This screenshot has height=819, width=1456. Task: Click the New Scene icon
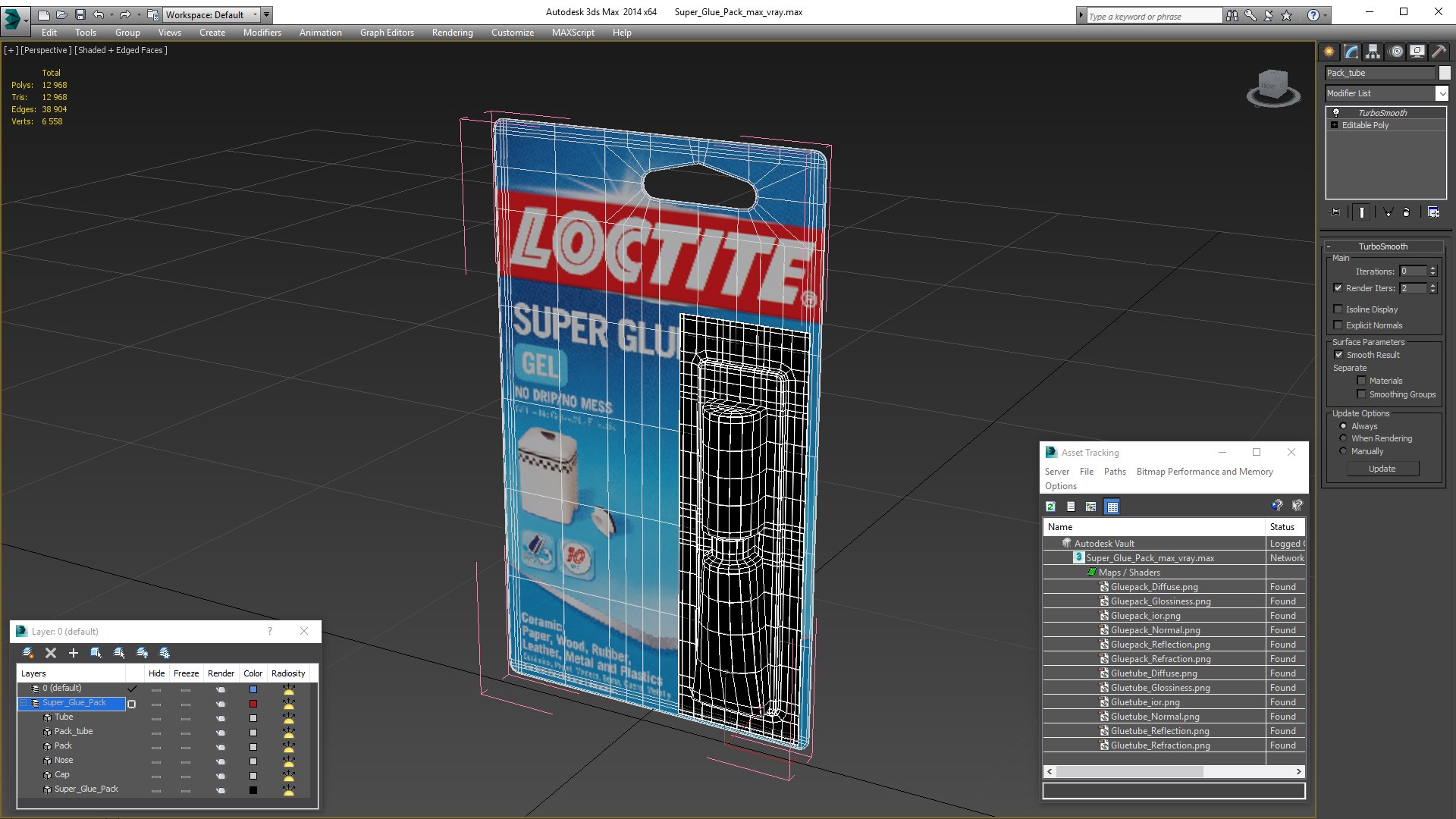pos(43,14)
